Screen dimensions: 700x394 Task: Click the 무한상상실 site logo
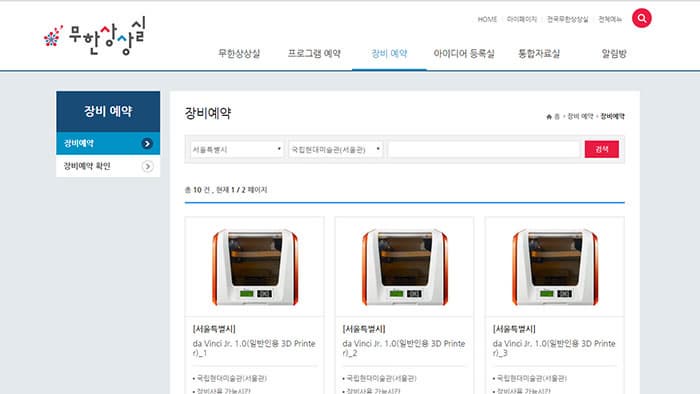coord(95,36)
